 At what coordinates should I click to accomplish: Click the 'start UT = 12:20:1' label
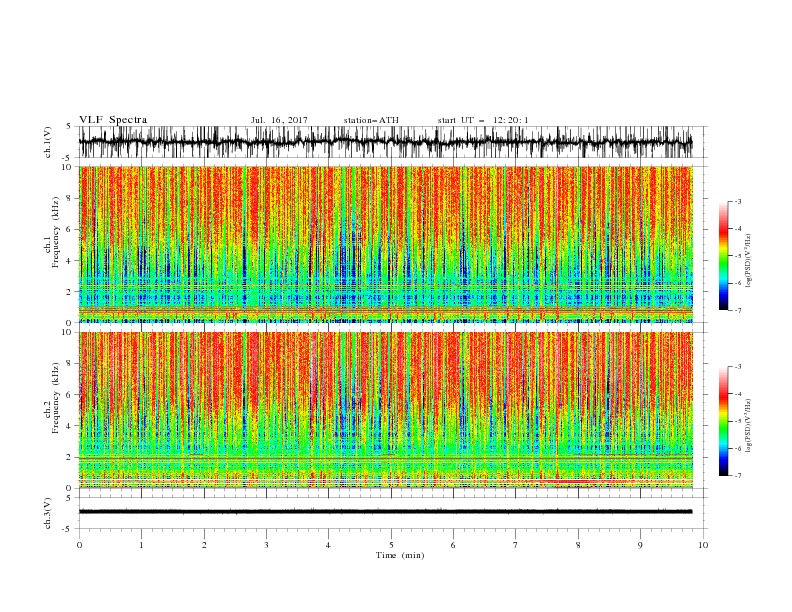483,120
